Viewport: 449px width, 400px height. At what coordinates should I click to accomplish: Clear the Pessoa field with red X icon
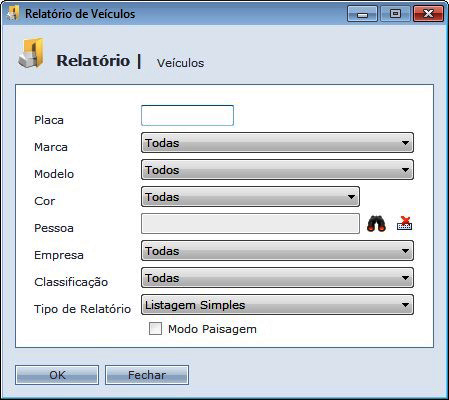404,223
